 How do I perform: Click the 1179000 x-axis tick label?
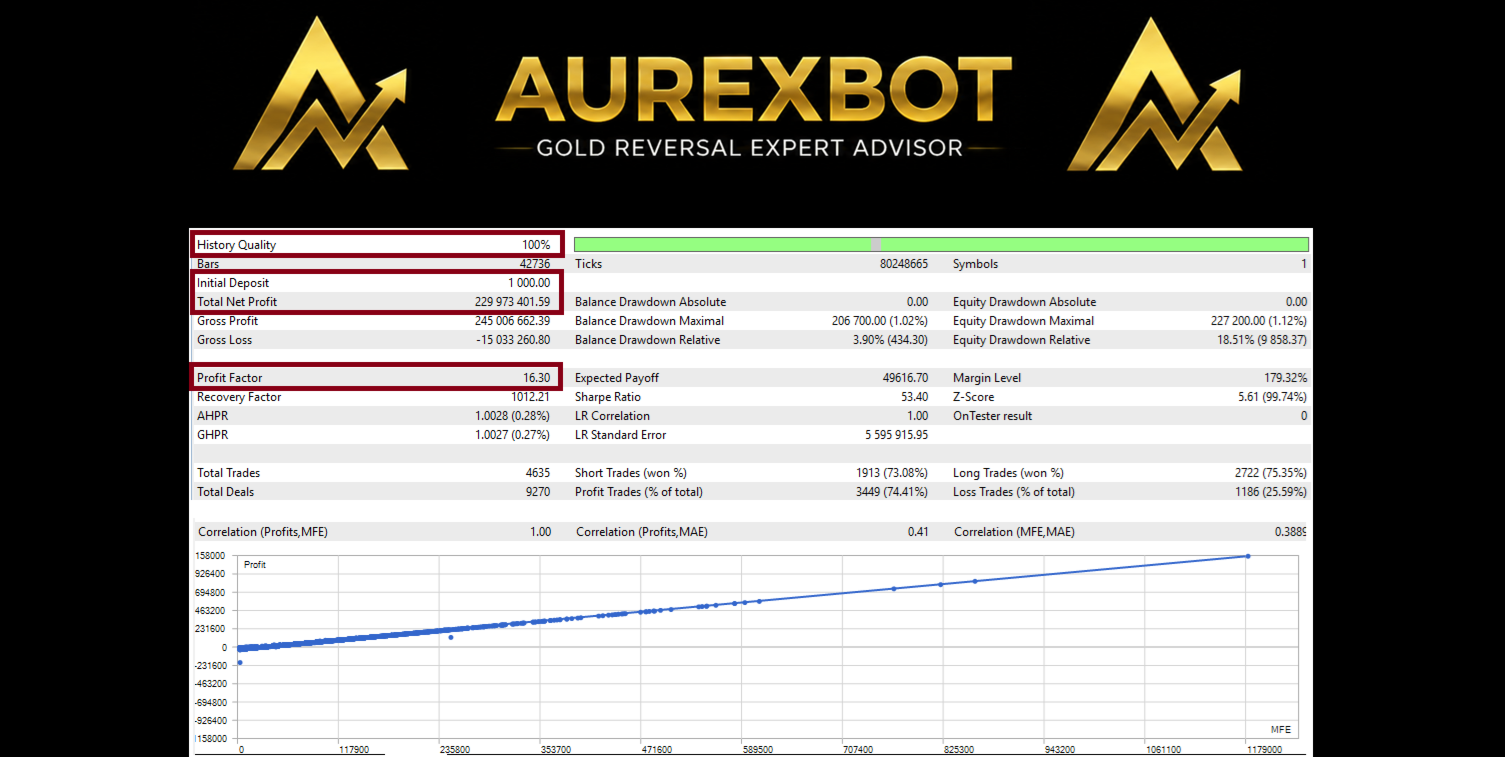pos(1264,750)
